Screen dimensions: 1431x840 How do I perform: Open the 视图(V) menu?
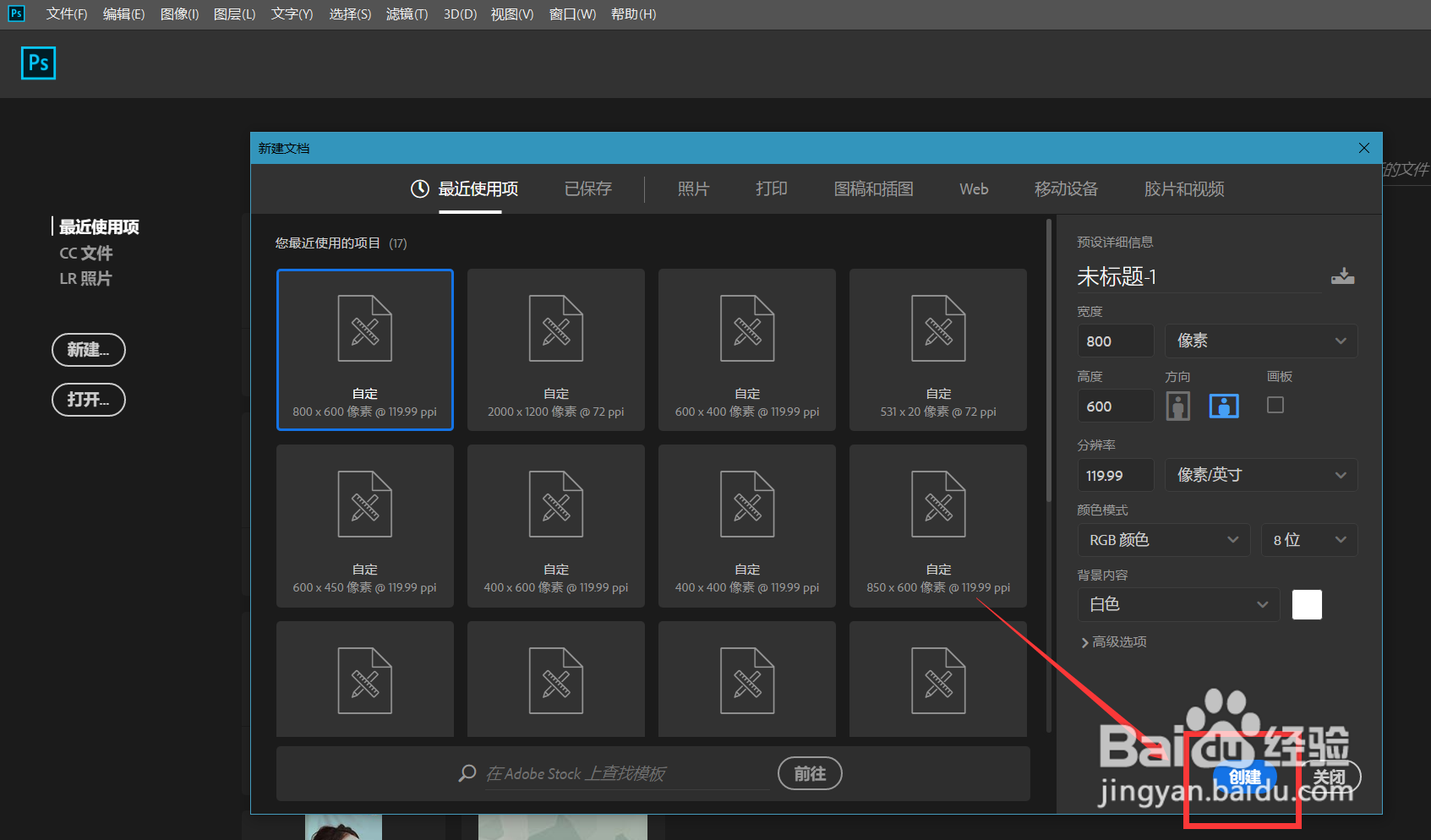click(x=512, y=14)
